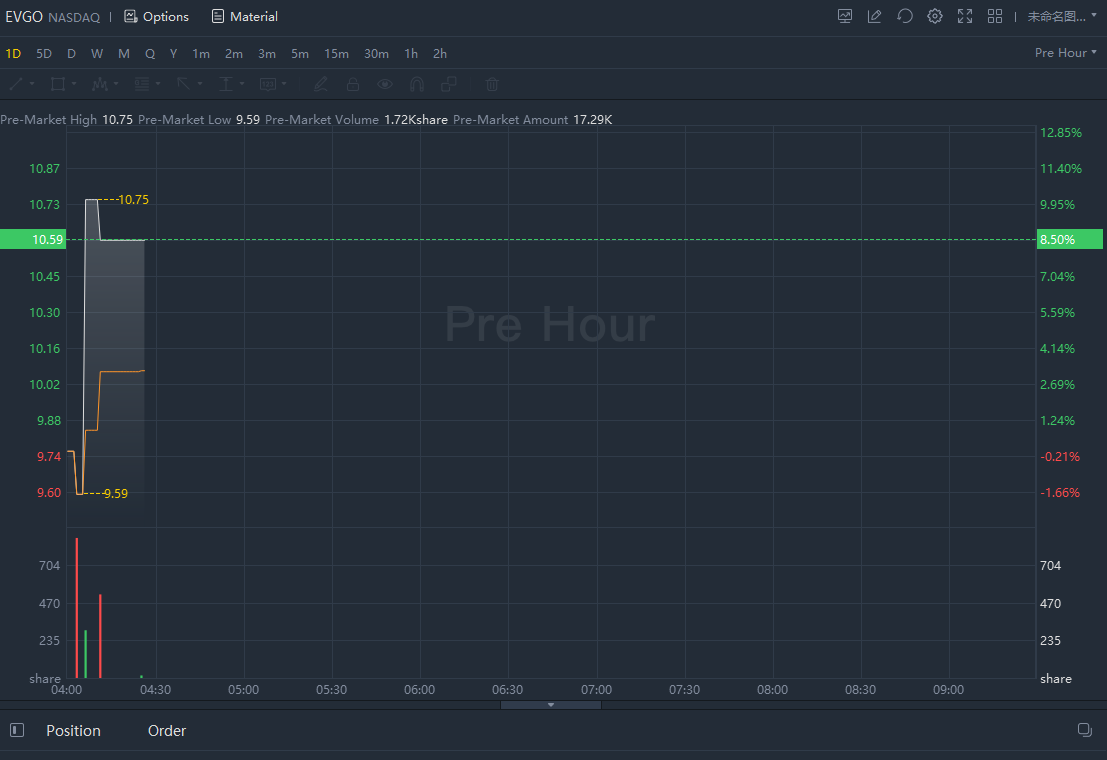Image resolution: width=1107 pixels, height=760 pixels.
Task: Delete drawings with the trash icon
Action: 492,84
